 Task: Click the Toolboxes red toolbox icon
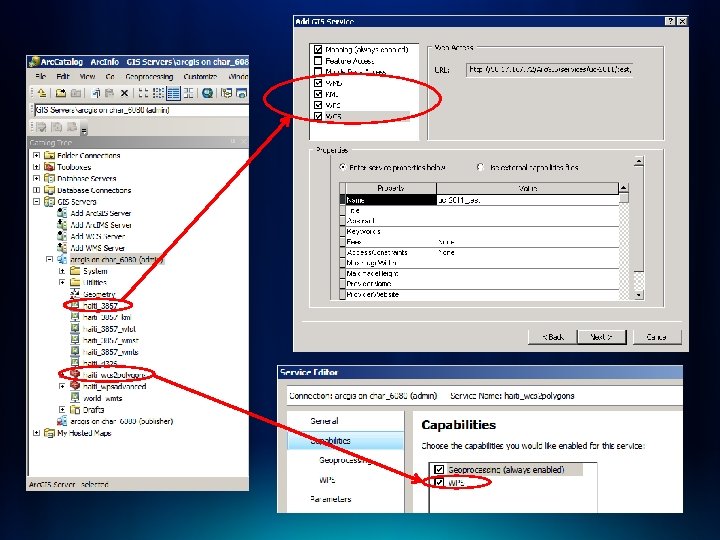49,167
